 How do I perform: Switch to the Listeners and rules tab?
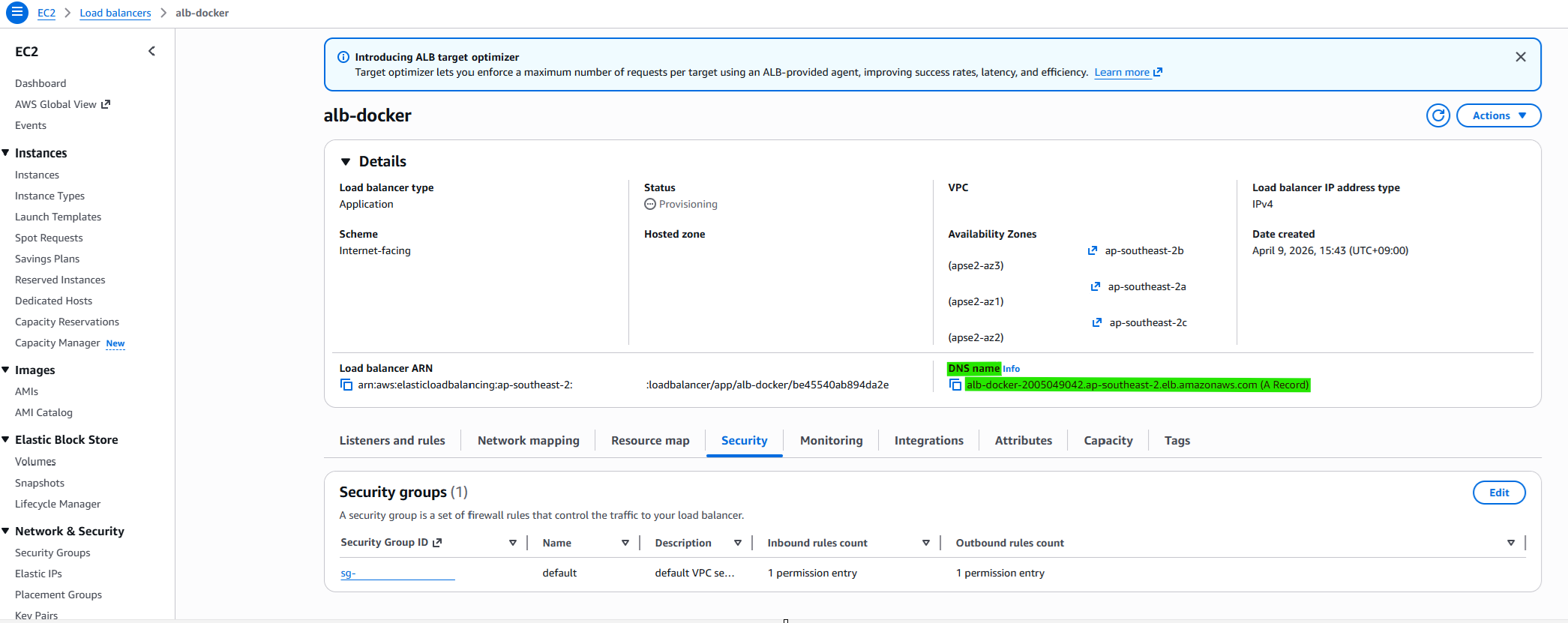click(x=392, y=441)
